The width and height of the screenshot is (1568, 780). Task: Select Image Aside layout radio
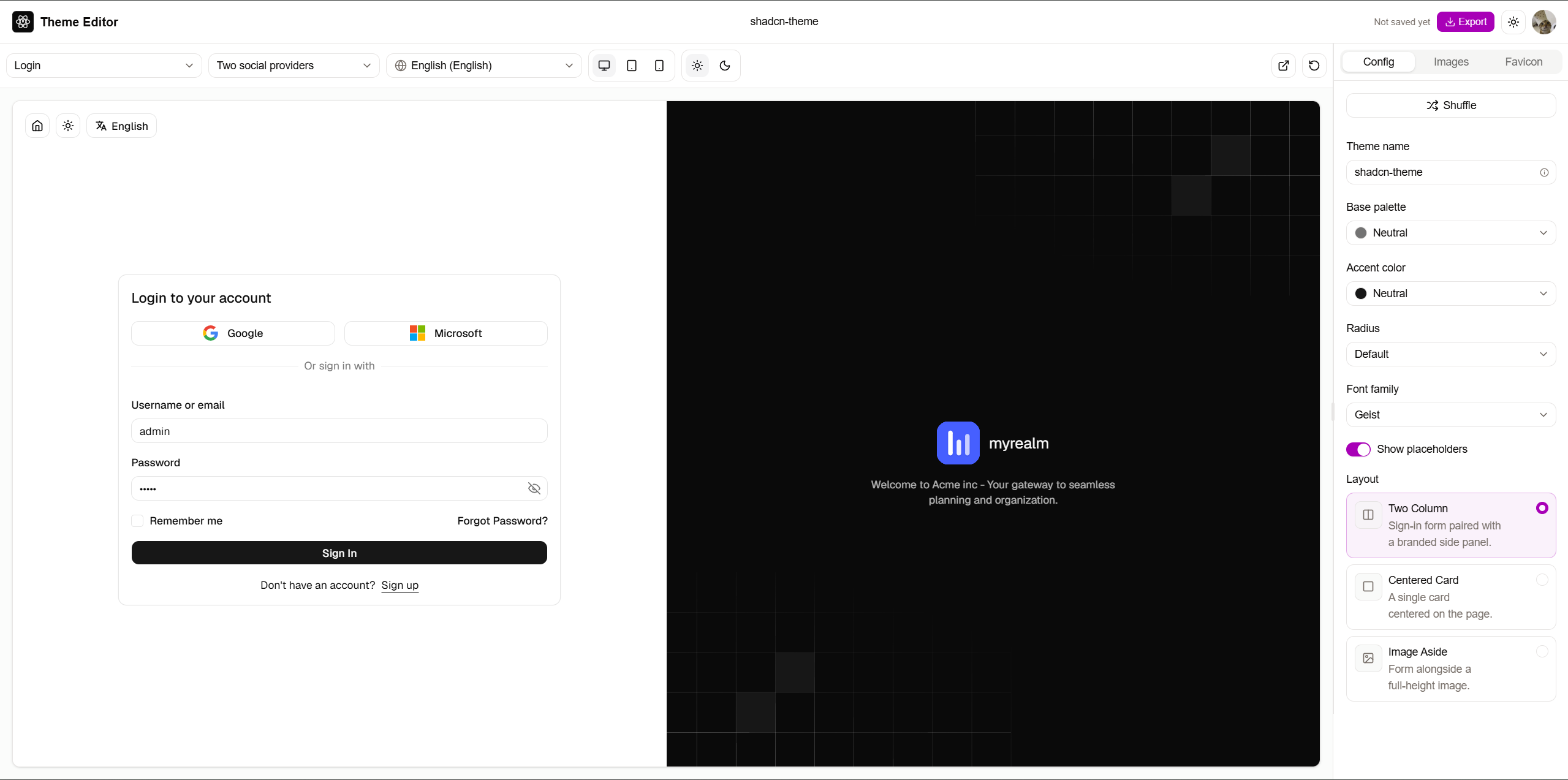point(1542,651)
